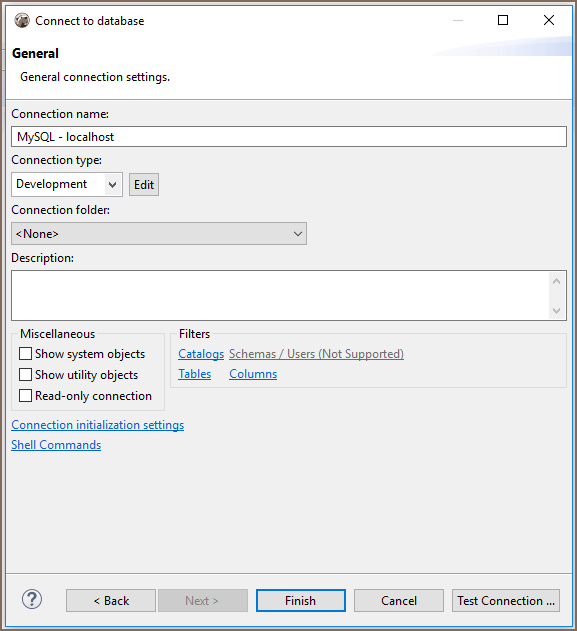This screenshot has width=577, height=631.
Task: Open the Tables filter settings
Action: 194,374
